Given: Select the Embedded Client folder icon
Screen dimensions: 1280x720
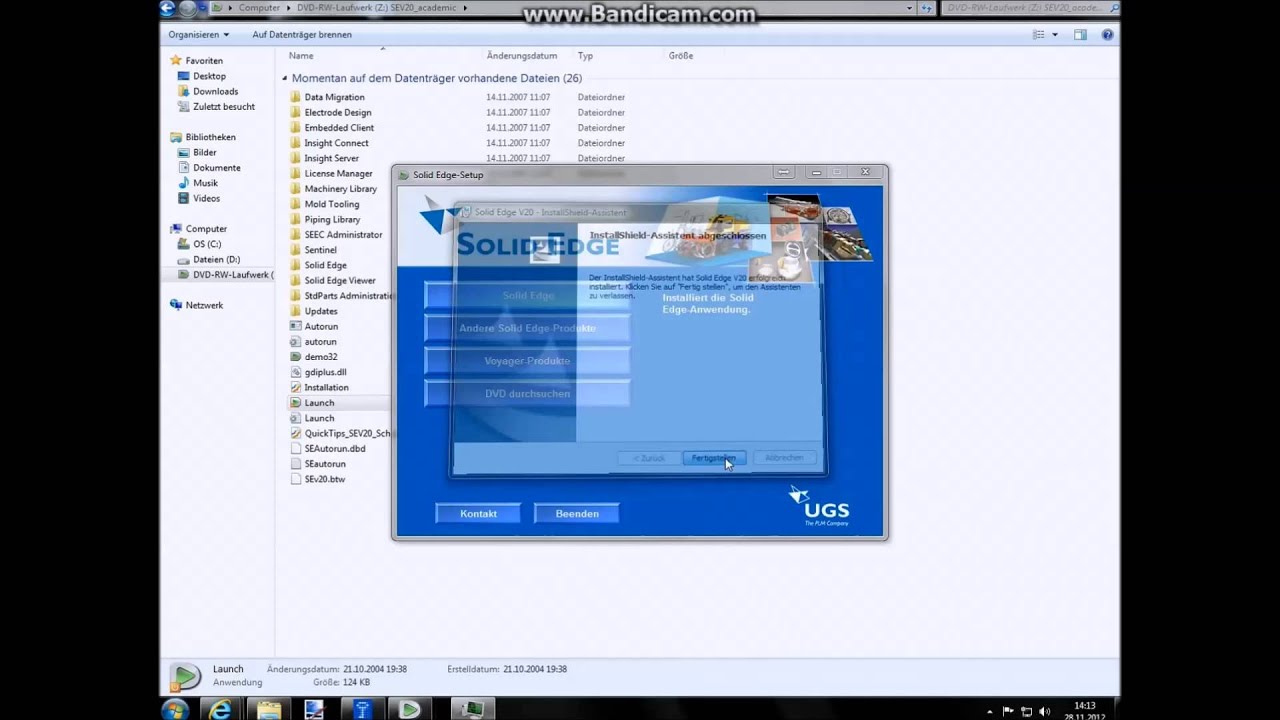Looking at the screenshot, I should click(295, 128).
